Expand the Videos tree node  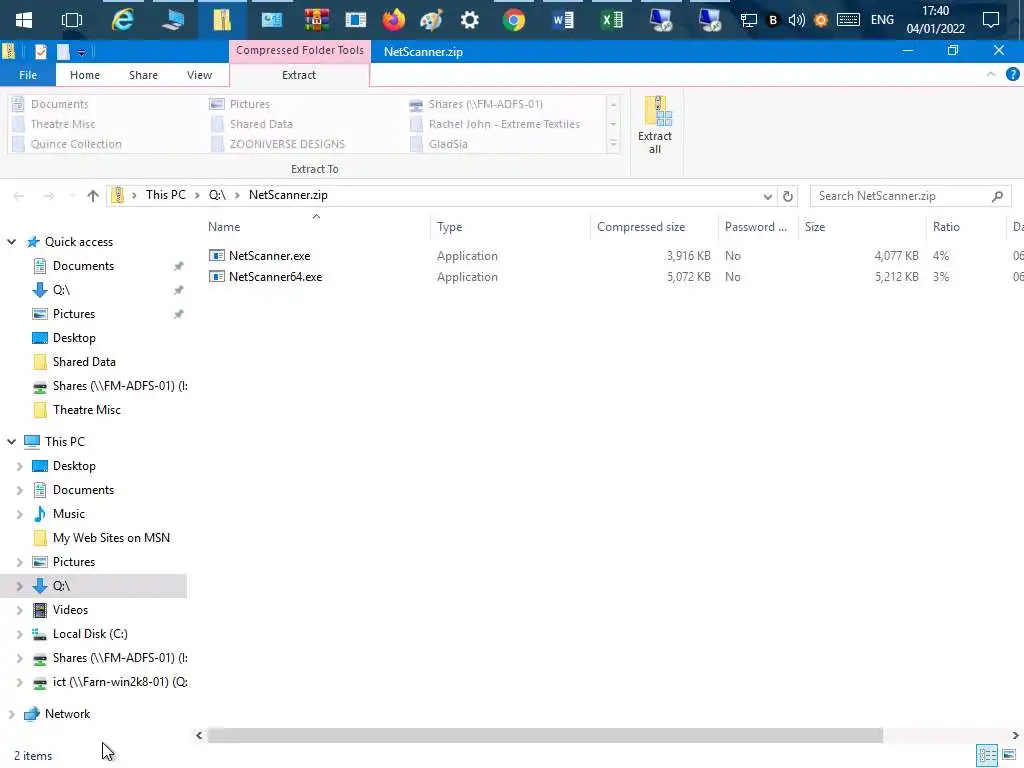[x=19, y=610]
